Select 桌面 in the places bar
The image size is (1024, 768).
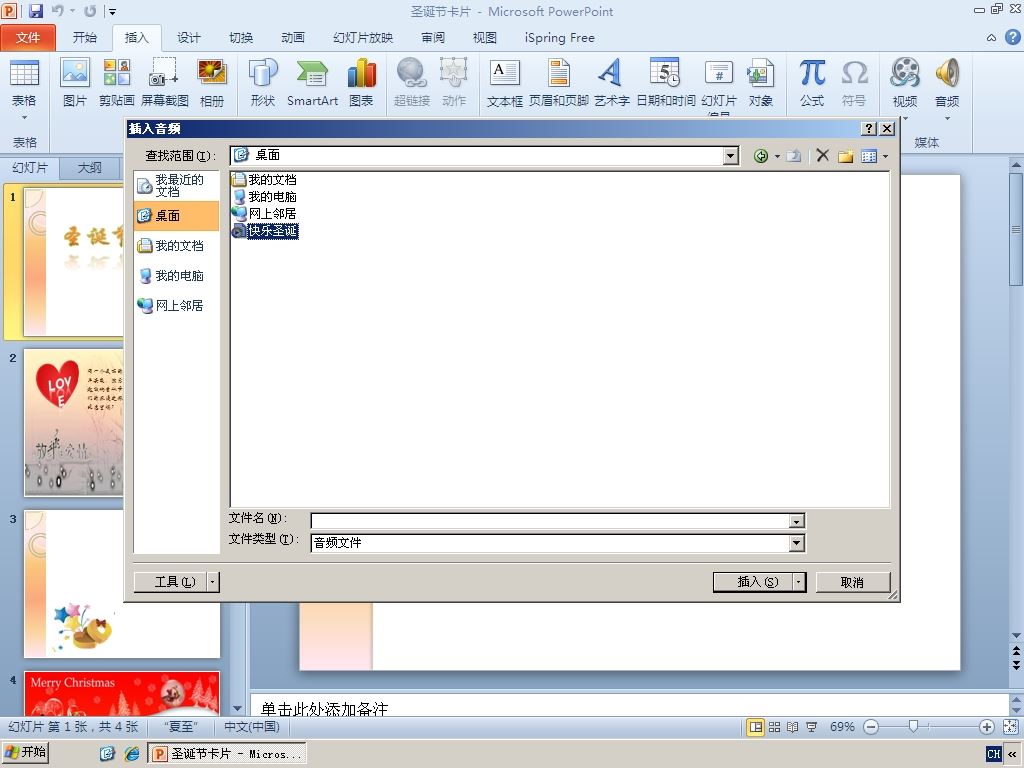[176, 216]
